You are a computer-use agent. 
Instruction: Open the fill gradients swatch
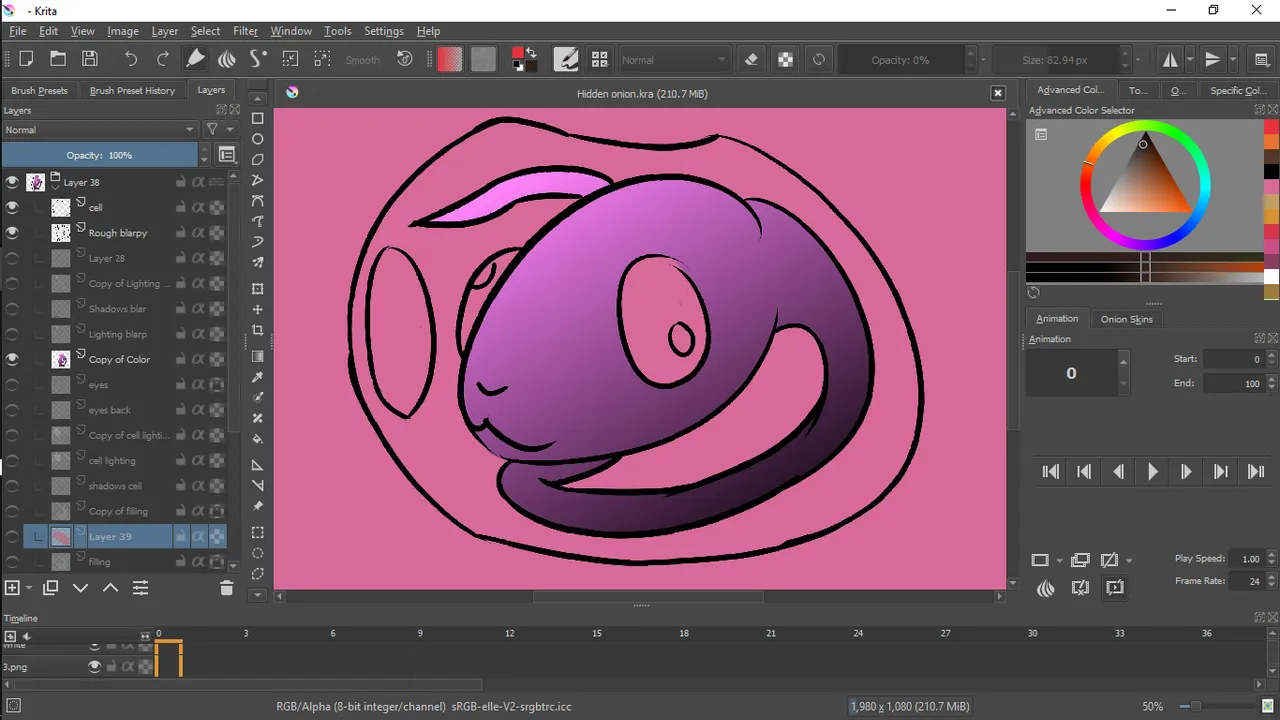pos(450,59)
